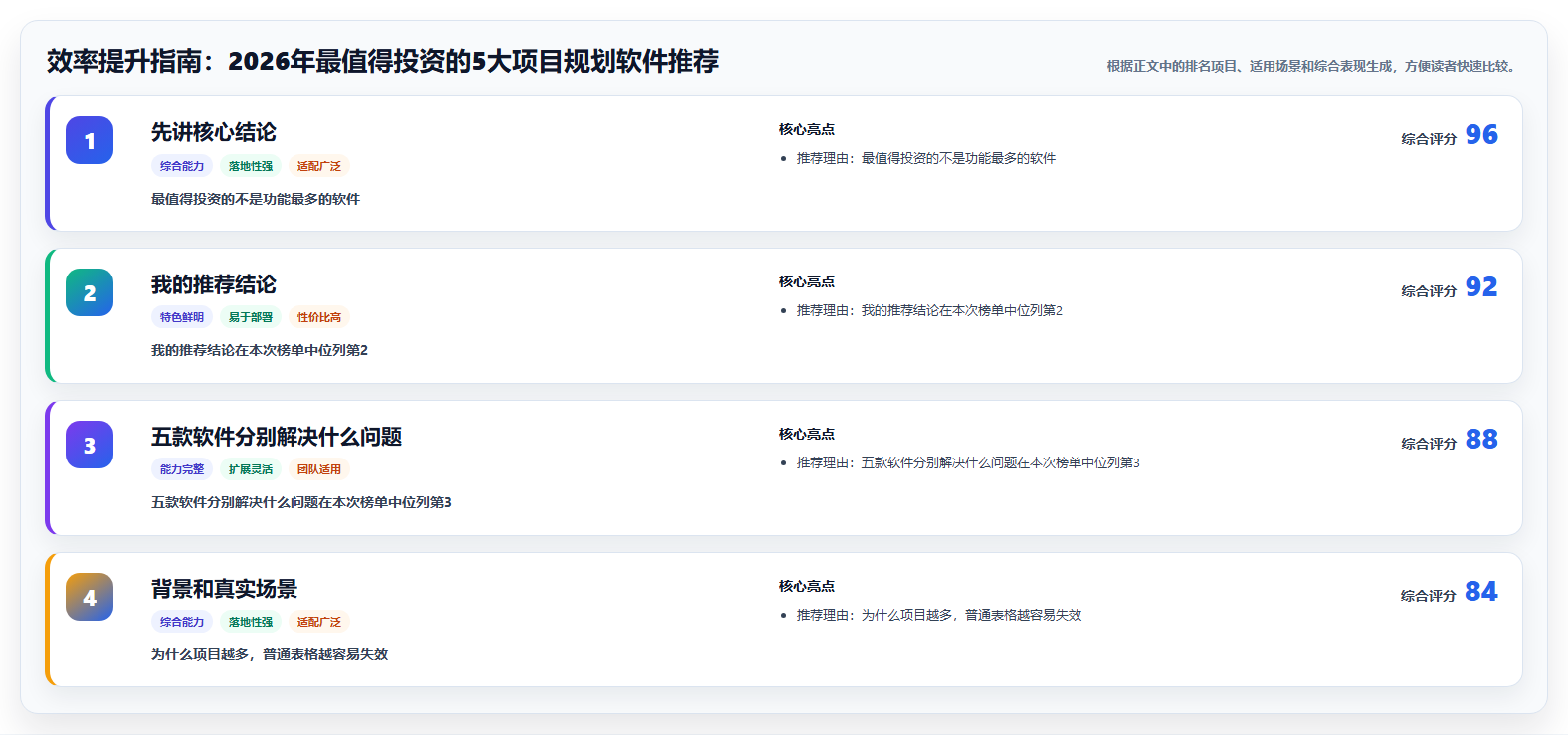Click bullet 推荐理由：五款软件分别解决什么问题在本次榜单中位列第3
Screen dimensions: 1568x735
[x=968, y=462]
